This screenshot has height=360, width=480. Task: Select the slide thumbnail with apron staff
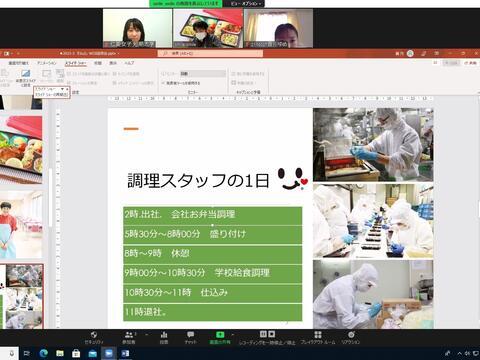pyautogui.click(x=21, y=225)
